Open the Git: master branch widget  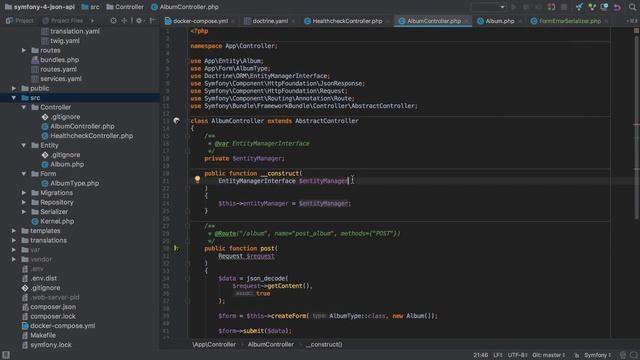click(549, 355)
